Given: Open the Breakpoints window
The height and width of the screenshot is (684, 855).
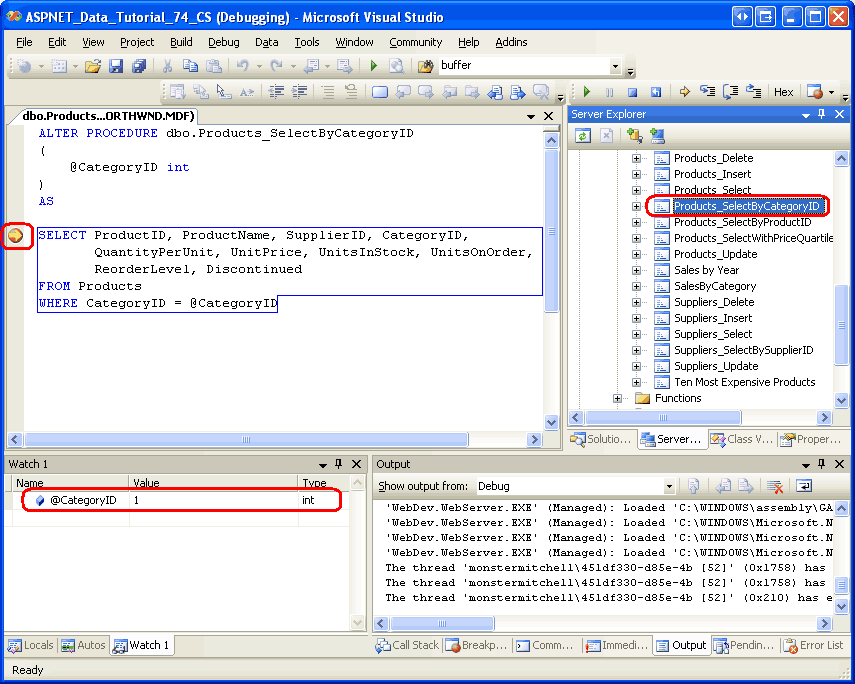Looking at the screenshot, I should [x=477, y=645].
